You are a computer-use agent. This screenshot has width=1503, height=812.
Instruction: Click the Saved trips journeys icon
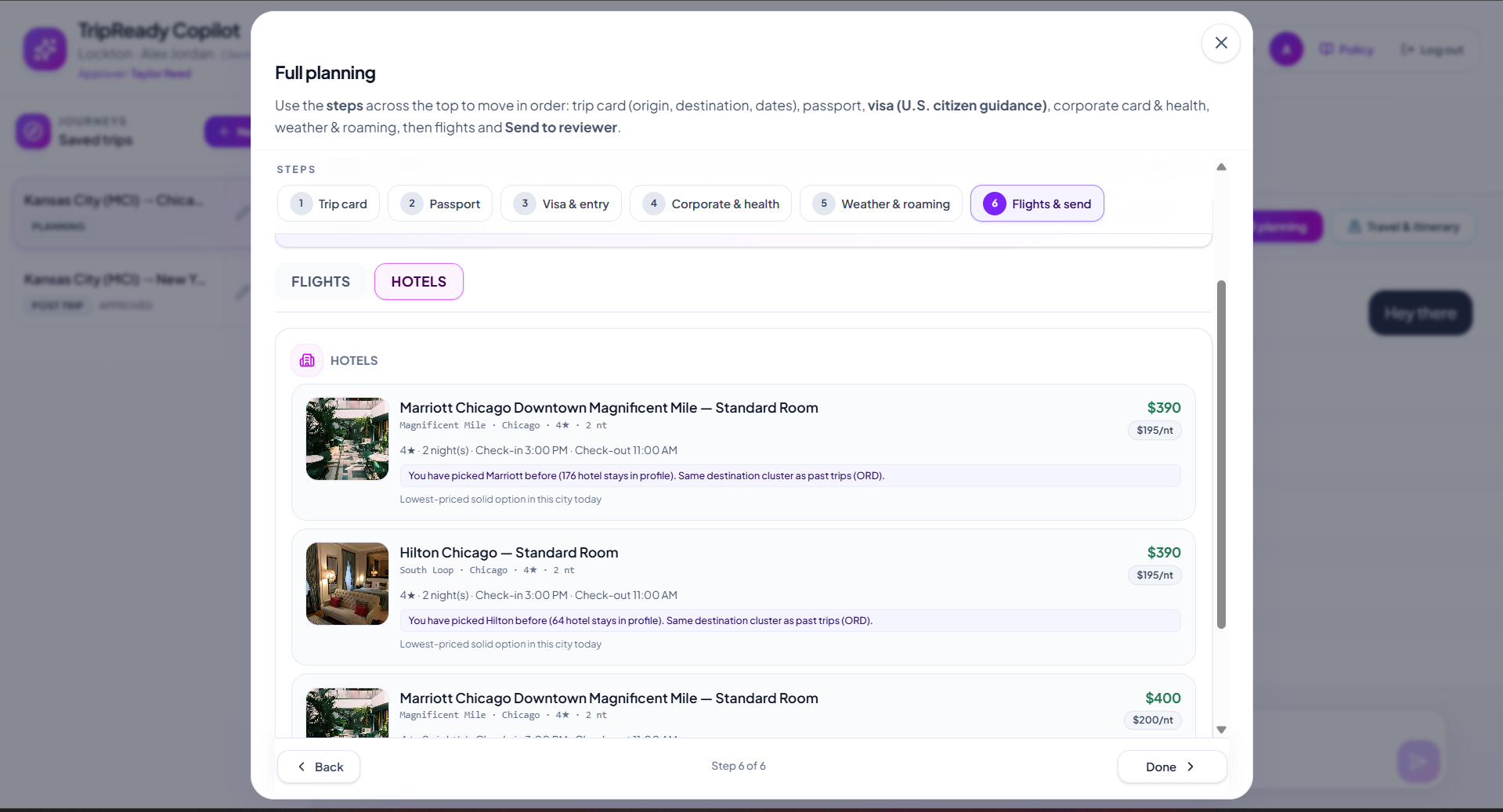(x=33, y=131)
